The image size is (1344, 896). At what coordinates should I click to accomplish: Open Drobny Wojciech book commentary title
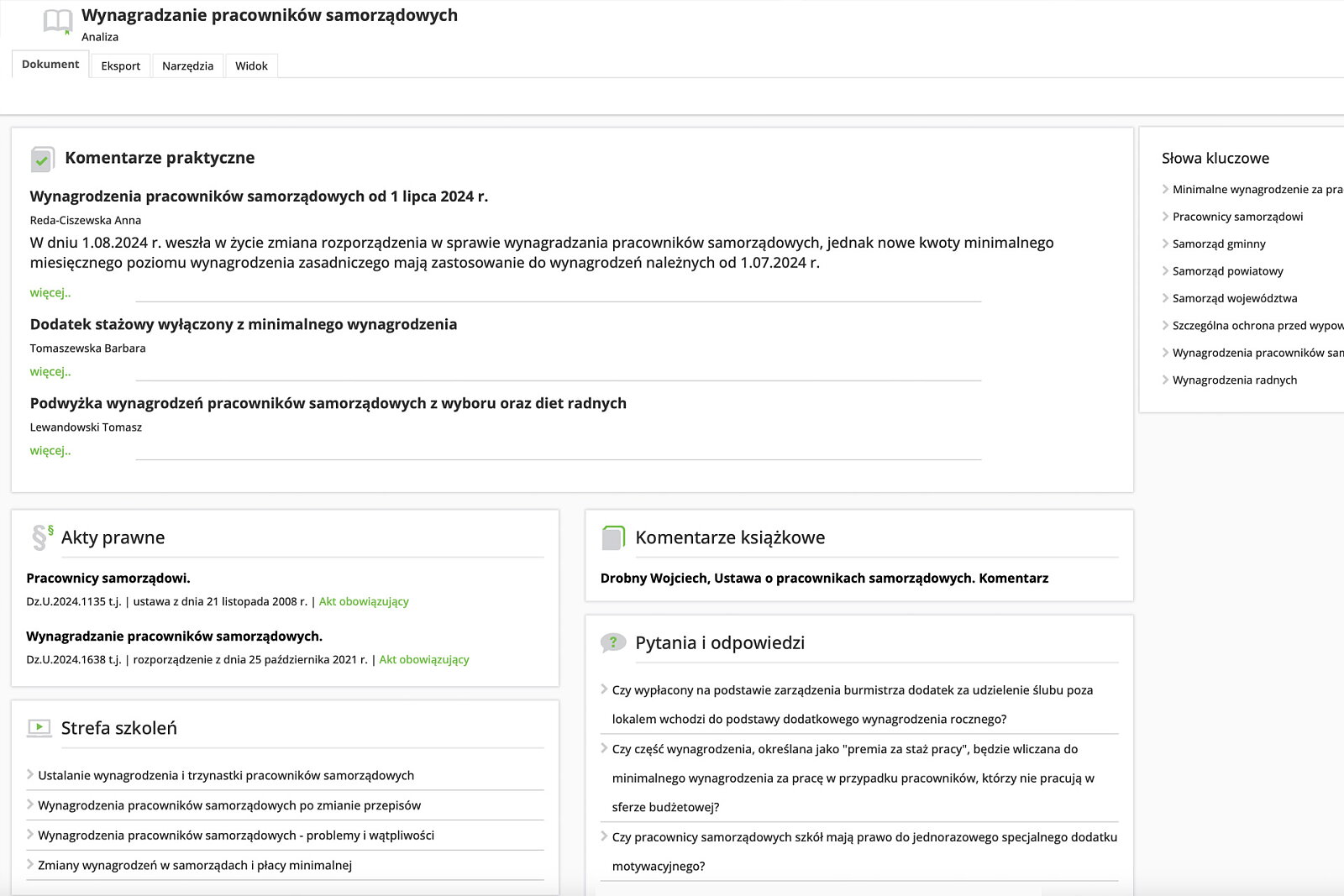(824, 578)
